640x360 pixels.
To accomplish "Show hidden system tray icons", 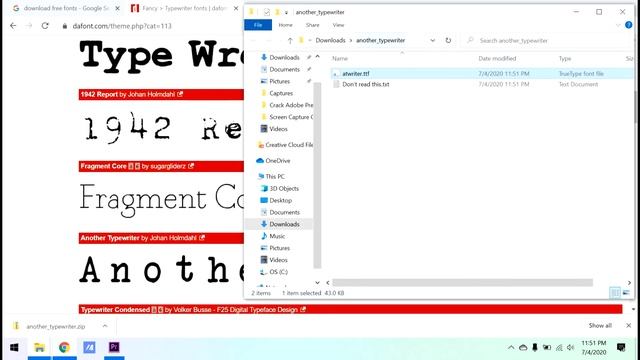I will [x=511, y=348].
